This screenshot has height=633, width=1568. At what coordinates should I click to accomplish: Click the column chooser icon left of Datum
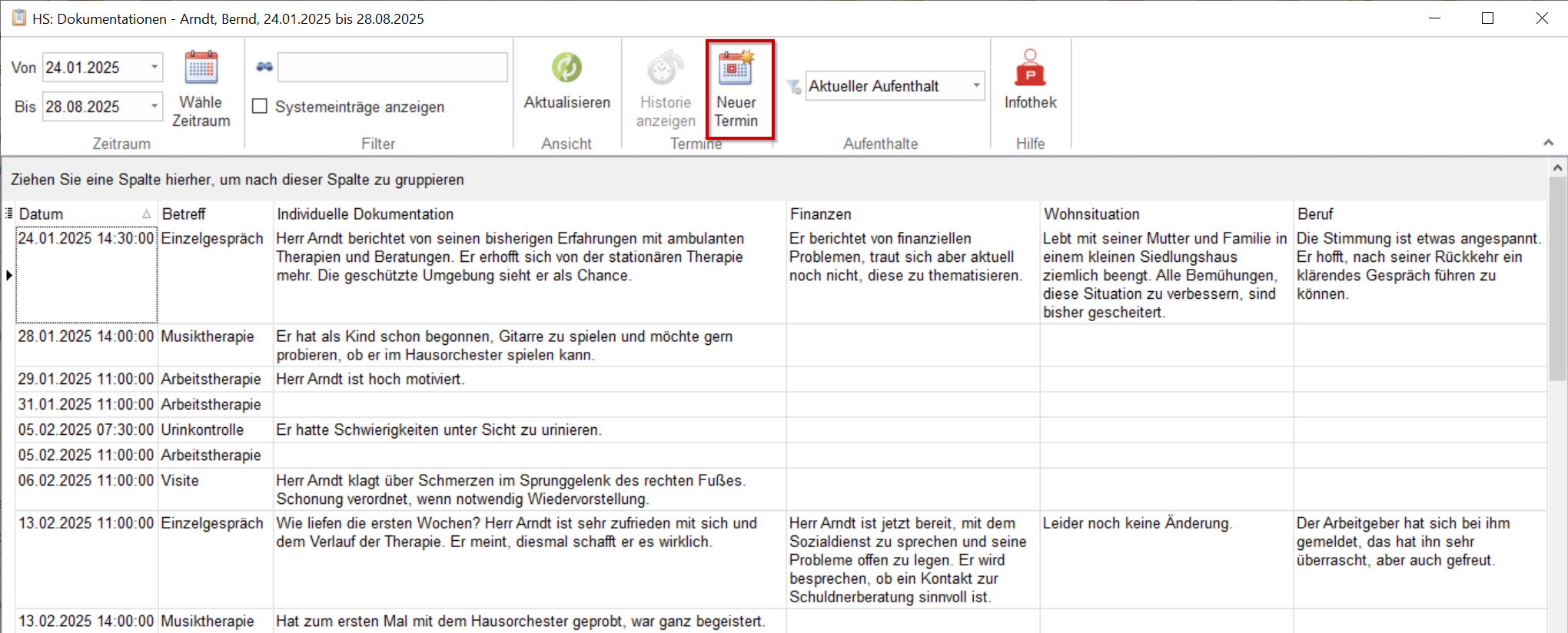[8, 214]
